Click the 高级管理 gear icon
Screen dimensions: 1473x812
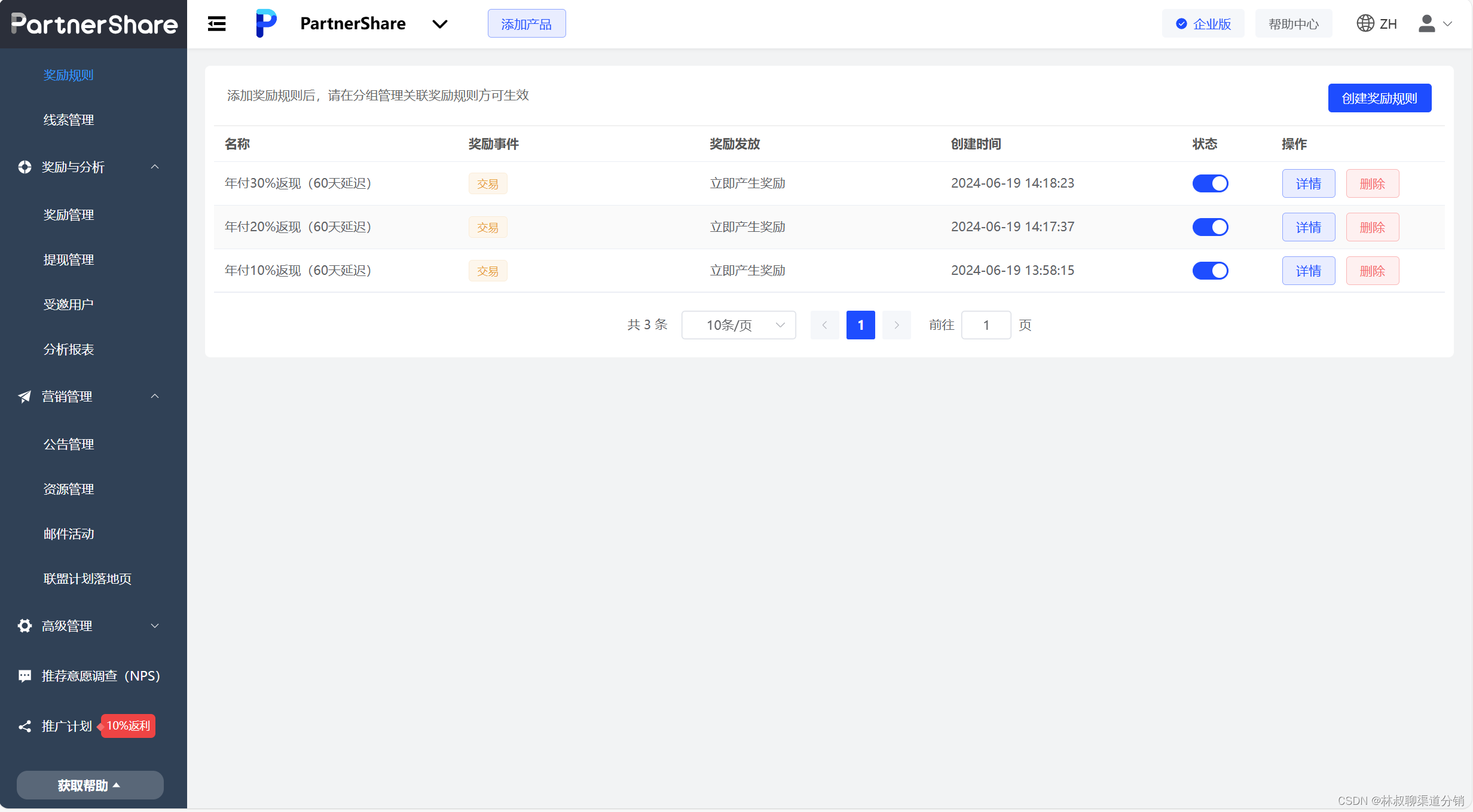coord(25,626)
